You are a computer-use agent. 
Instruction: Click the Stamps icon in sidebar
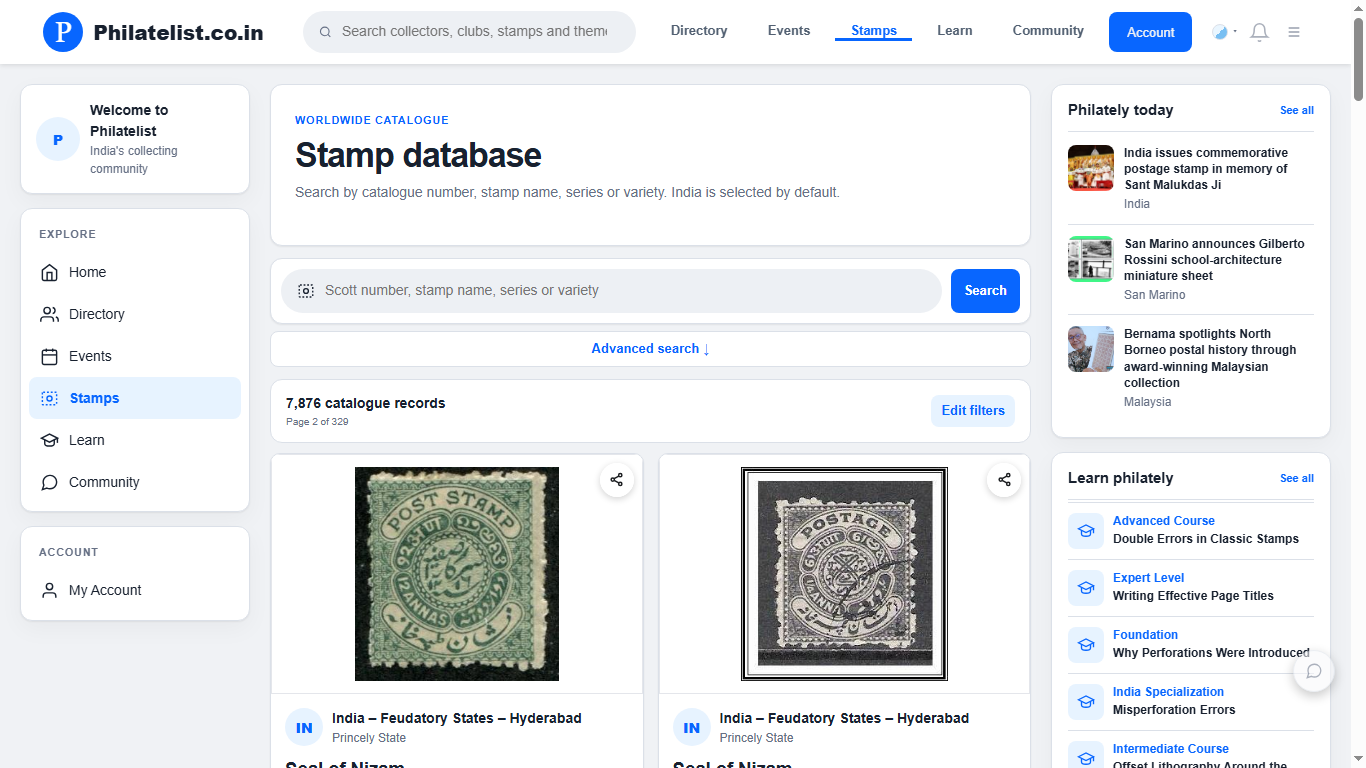point(49,398)
